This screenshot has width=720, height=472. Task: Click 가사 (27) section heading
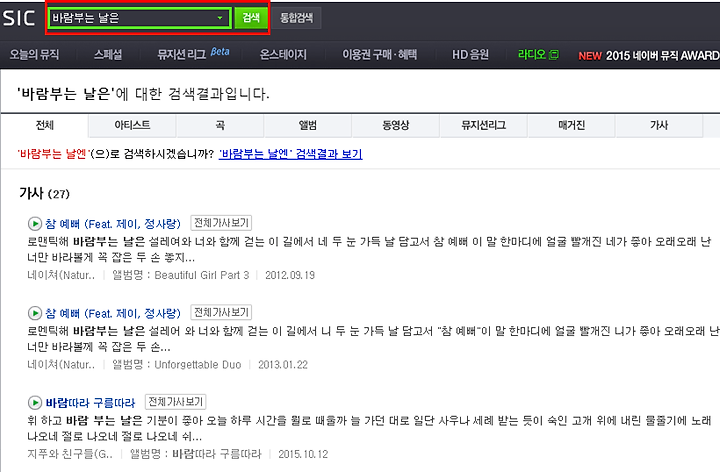(x=44, y=193)
